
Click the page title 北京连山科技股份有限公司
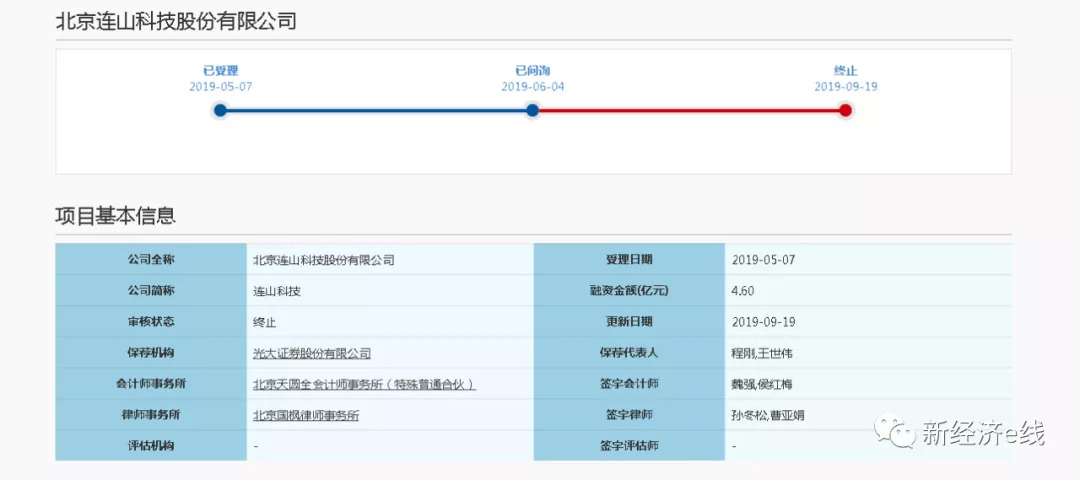176,22
